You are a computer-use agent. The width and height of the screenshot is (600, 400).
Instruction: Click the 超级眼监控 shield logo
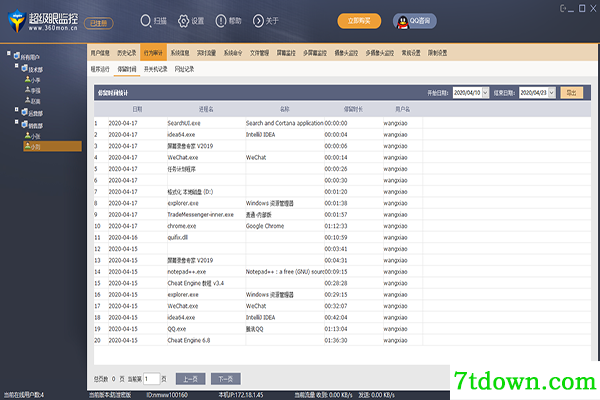point(17,21)
